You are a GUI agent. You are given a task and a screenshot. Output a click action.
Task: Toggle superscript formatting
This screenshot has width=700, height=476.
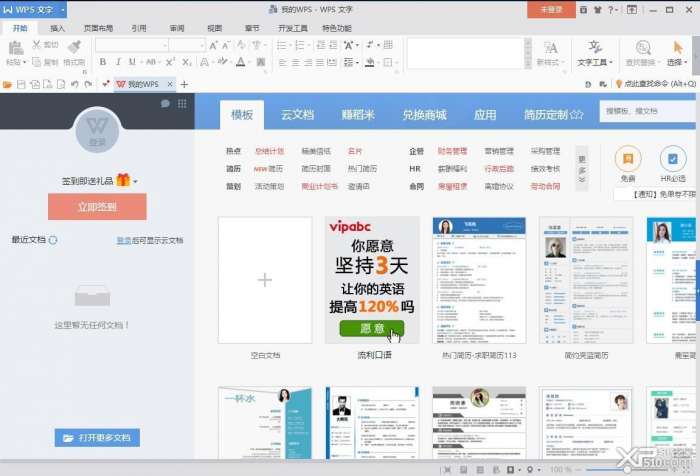click(x=170, y=62)
